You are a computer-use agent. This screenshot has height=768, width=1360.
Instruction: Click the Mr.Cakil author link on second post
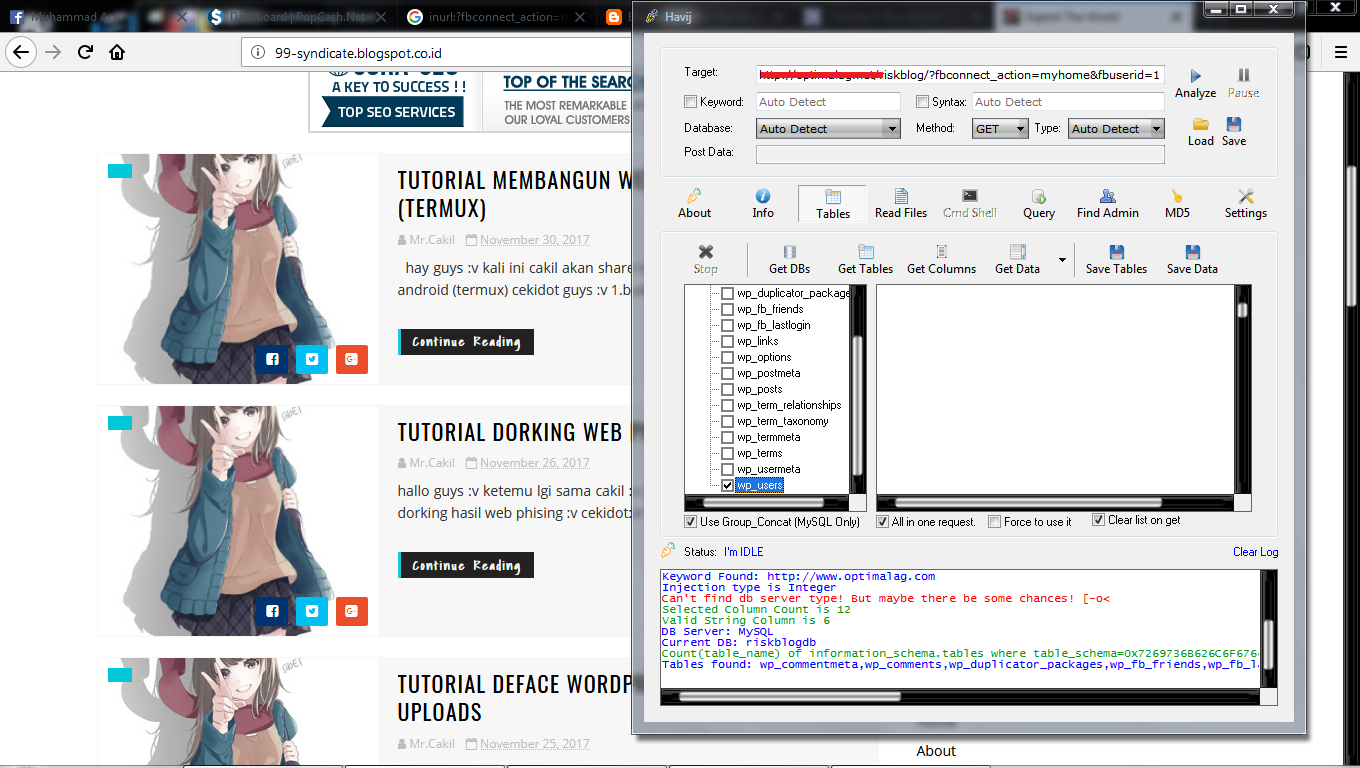pyautogui.click(x=432, y=463)
